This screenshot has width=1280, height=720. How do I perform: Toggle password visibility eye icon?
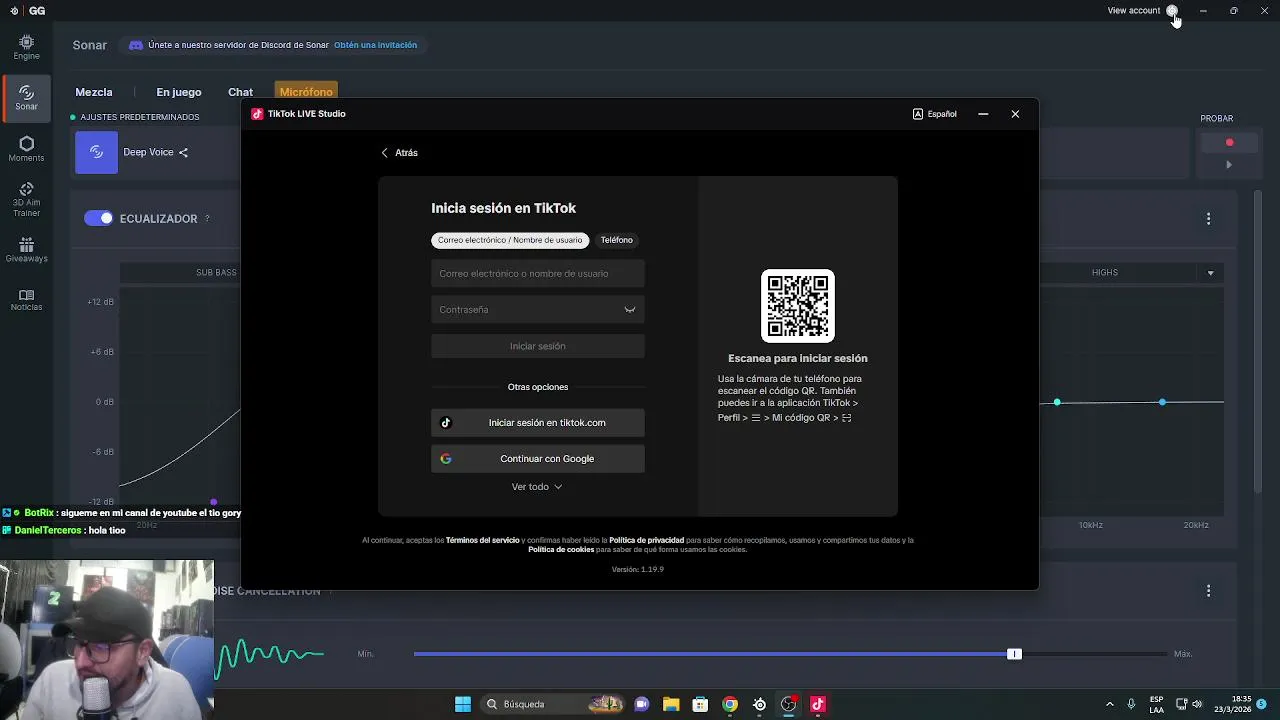point(630,310)
